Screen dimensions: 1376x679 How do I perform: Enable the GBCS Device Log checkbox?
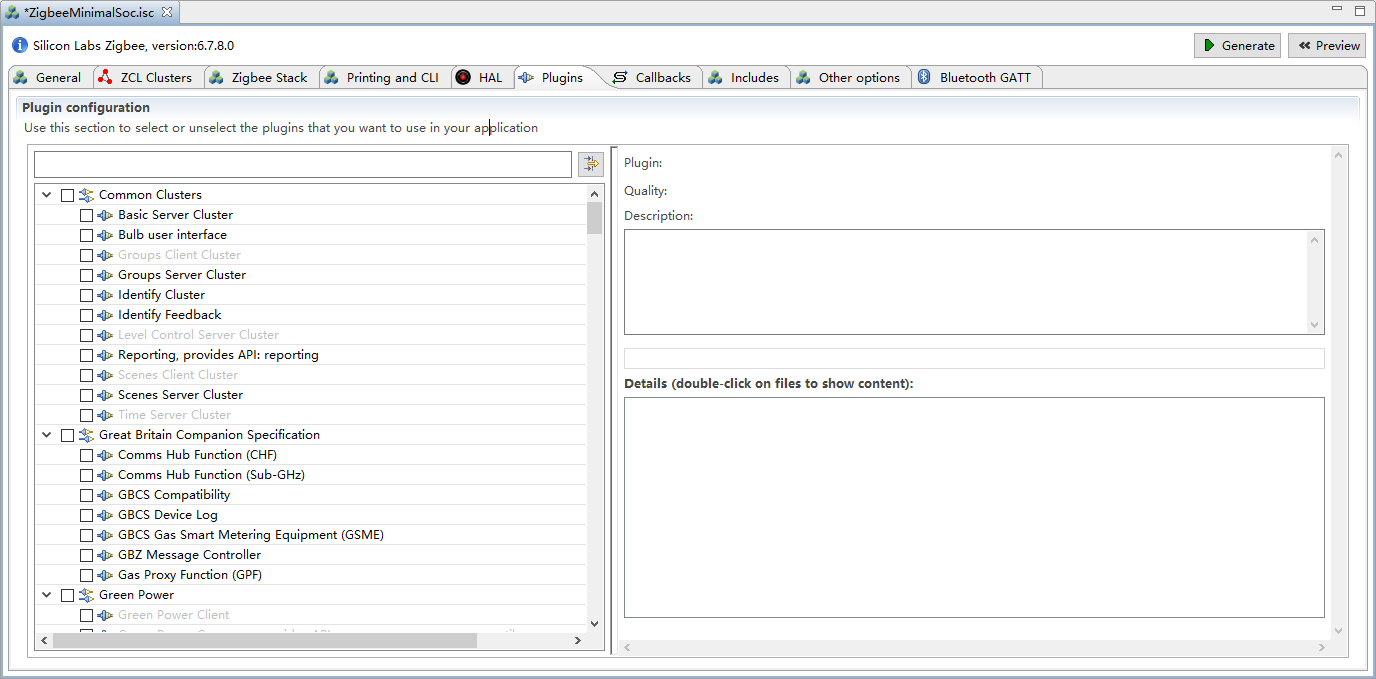[86, 515]
